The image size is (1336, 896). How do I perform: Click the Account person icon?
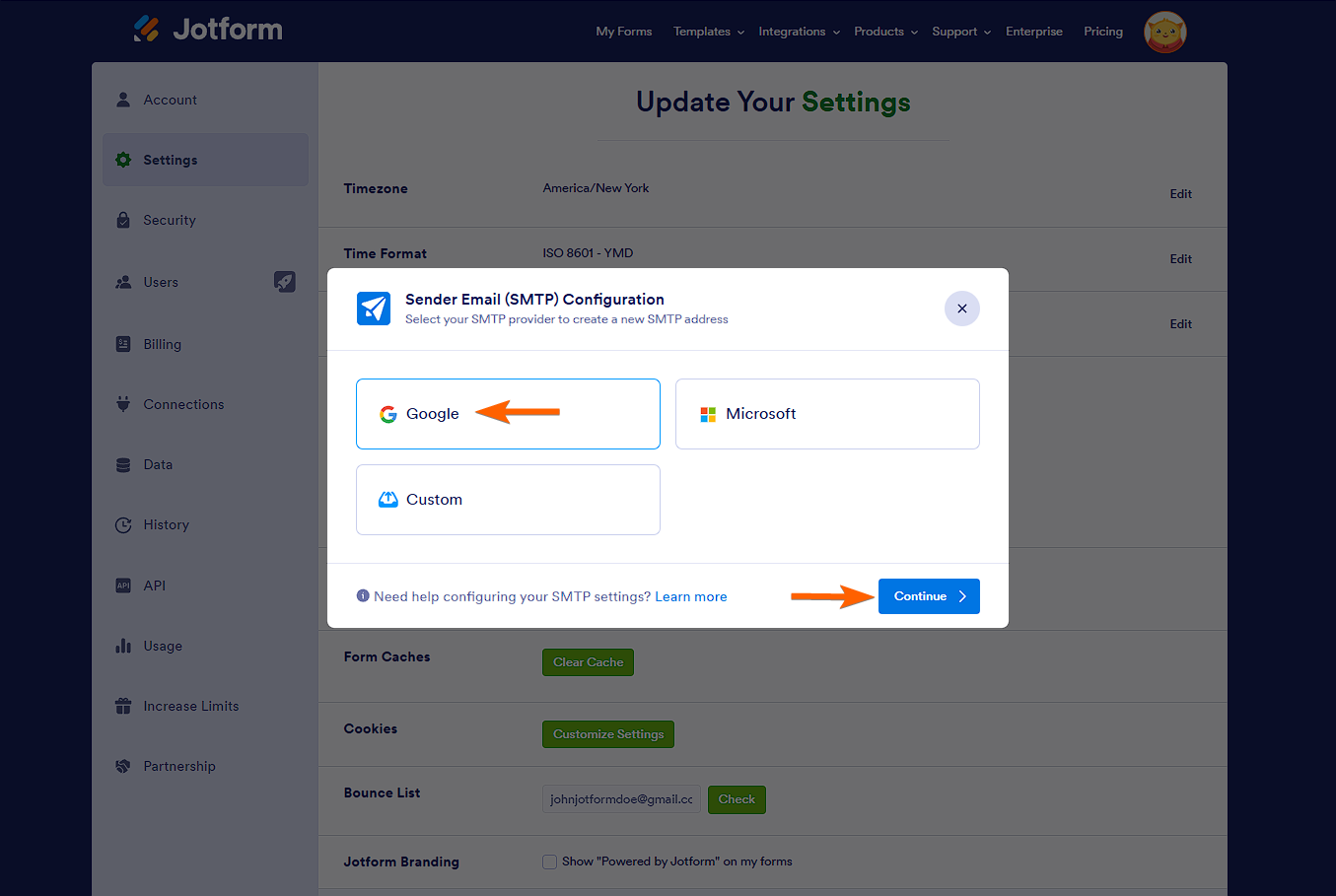[x=123, y=100]
